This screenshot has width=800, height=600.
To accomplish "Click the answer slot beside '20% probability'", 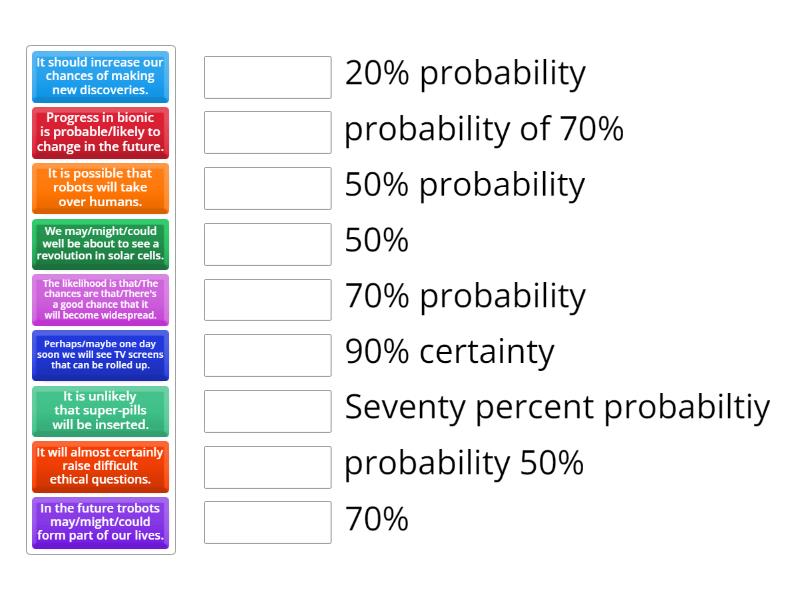I will pos(266,75).
